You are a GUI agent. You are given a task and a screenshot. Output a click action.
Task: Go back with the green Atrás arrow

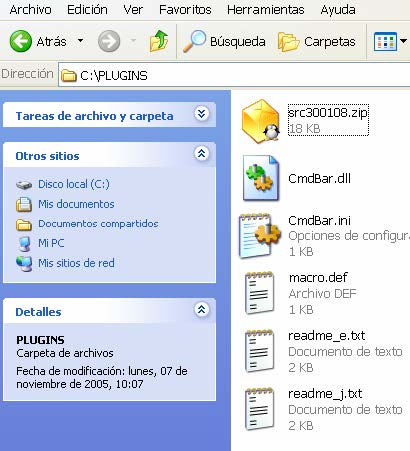21,41
